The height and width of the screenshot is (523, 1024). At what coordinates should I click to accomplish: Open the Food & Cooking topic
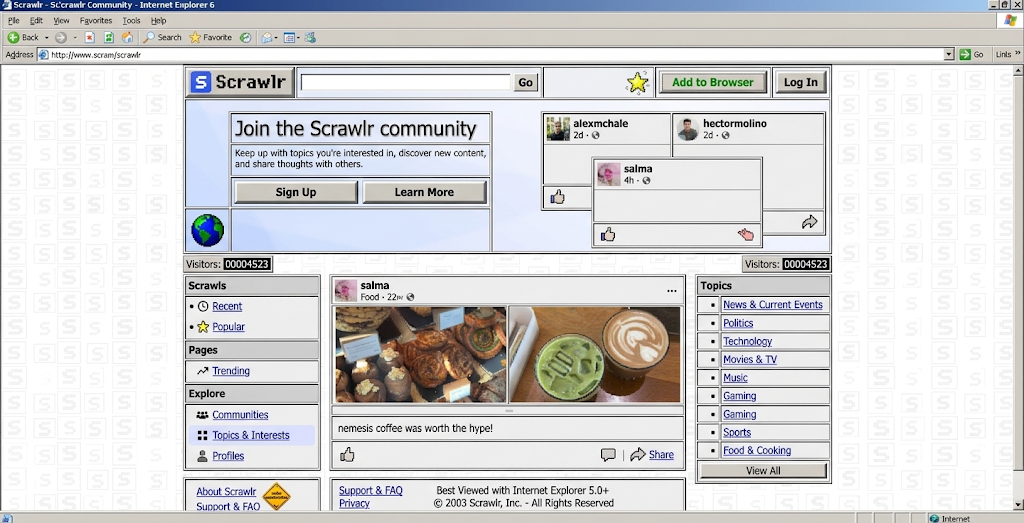coord(757,451)
